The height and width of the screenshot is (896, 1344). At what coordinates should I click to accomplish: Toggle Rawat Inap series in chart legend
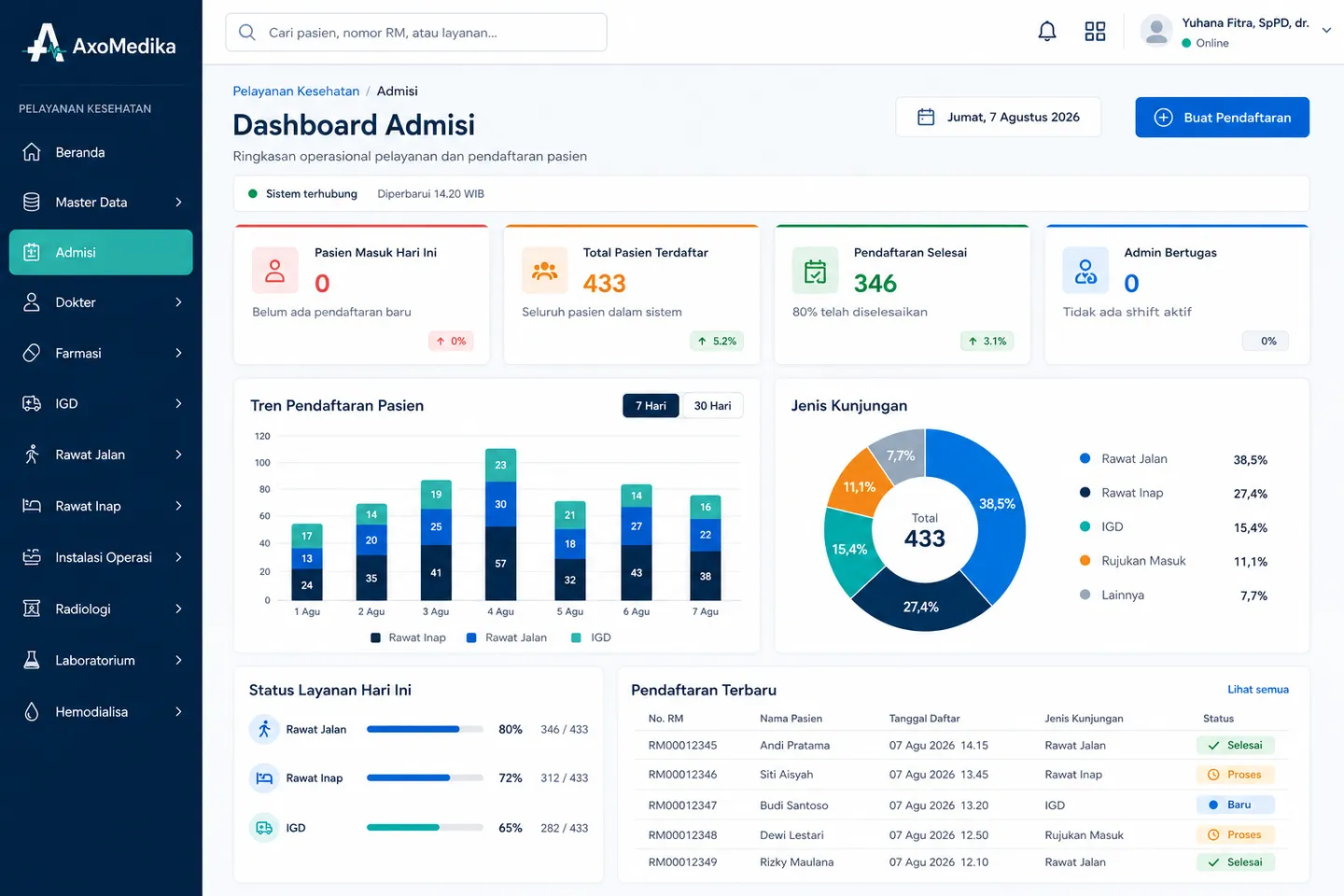(409, 637)
